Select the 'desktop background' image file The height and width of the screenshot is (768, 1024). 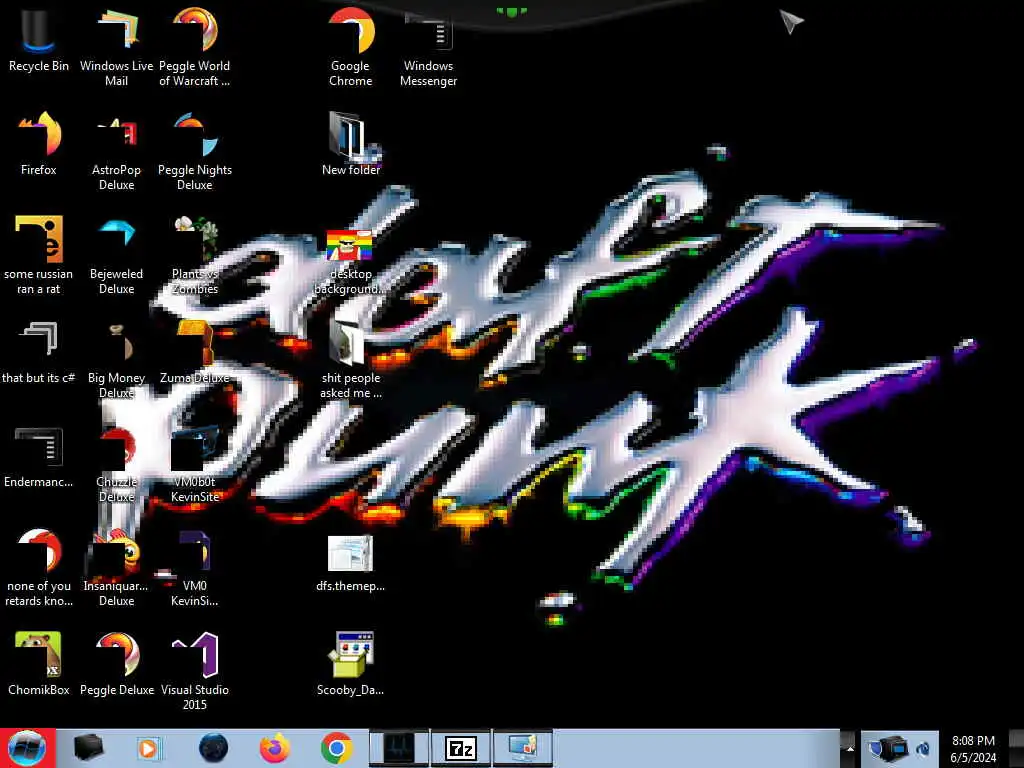tap(351, 261)
